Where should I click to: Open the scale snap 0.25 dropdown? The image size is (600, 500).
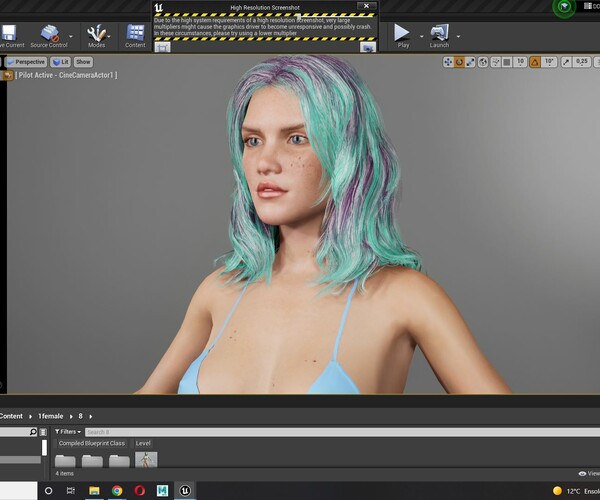click(582, 62)
